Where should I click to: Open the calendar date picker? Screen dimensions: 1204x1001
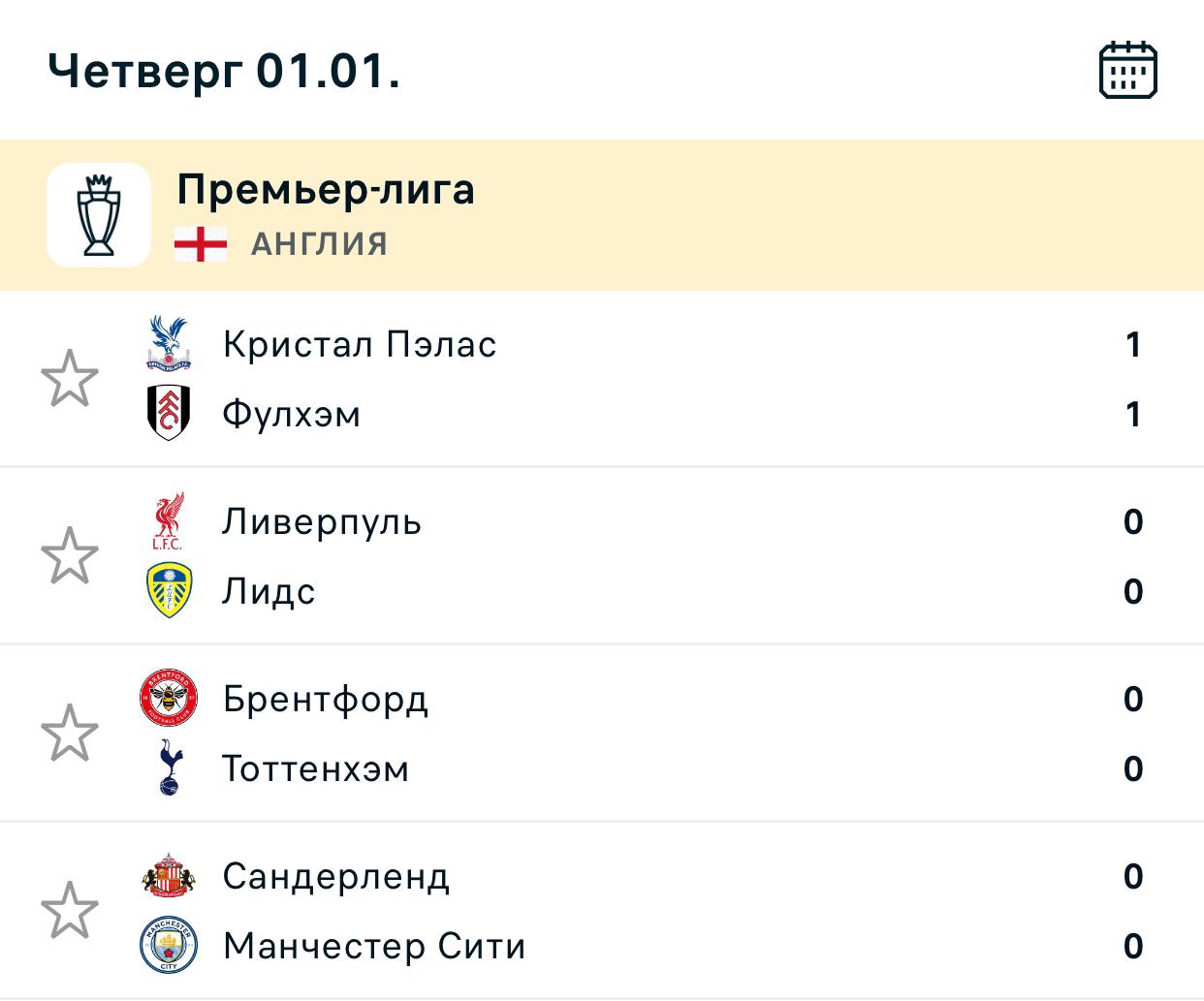pyautogui.click(x=1128, y=70)
